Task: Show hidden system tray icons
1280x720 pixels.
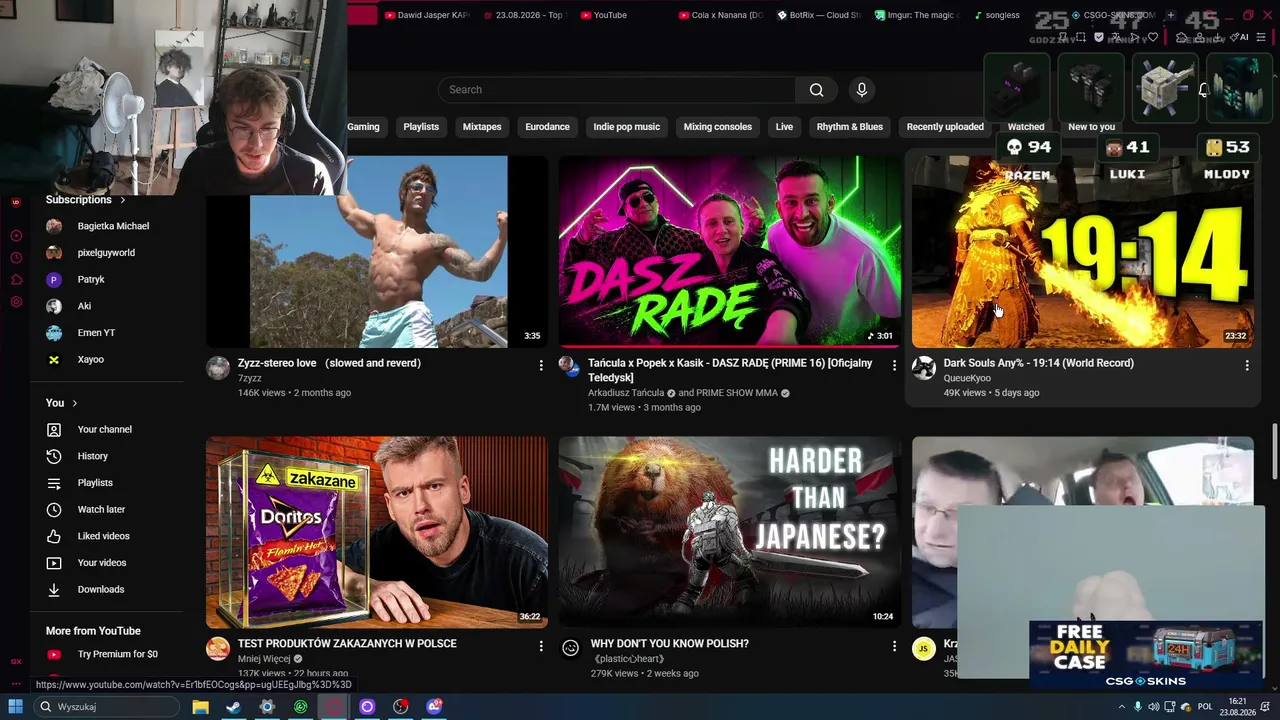Action: click(x=1121, y=707)
